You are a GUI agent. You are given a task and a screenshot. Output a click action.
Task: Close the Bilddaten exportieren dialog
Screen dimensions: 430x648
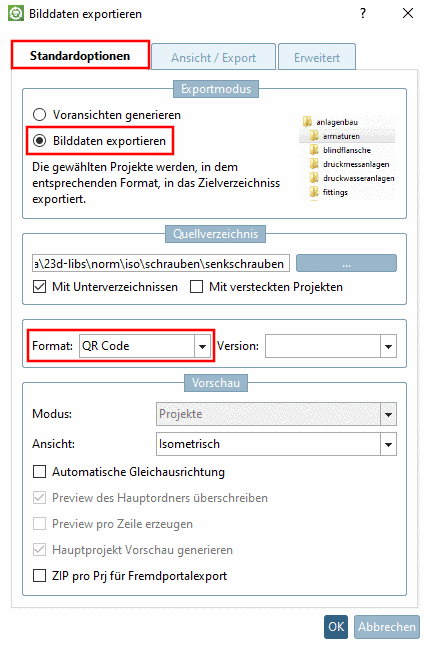(x=408, y=13)
